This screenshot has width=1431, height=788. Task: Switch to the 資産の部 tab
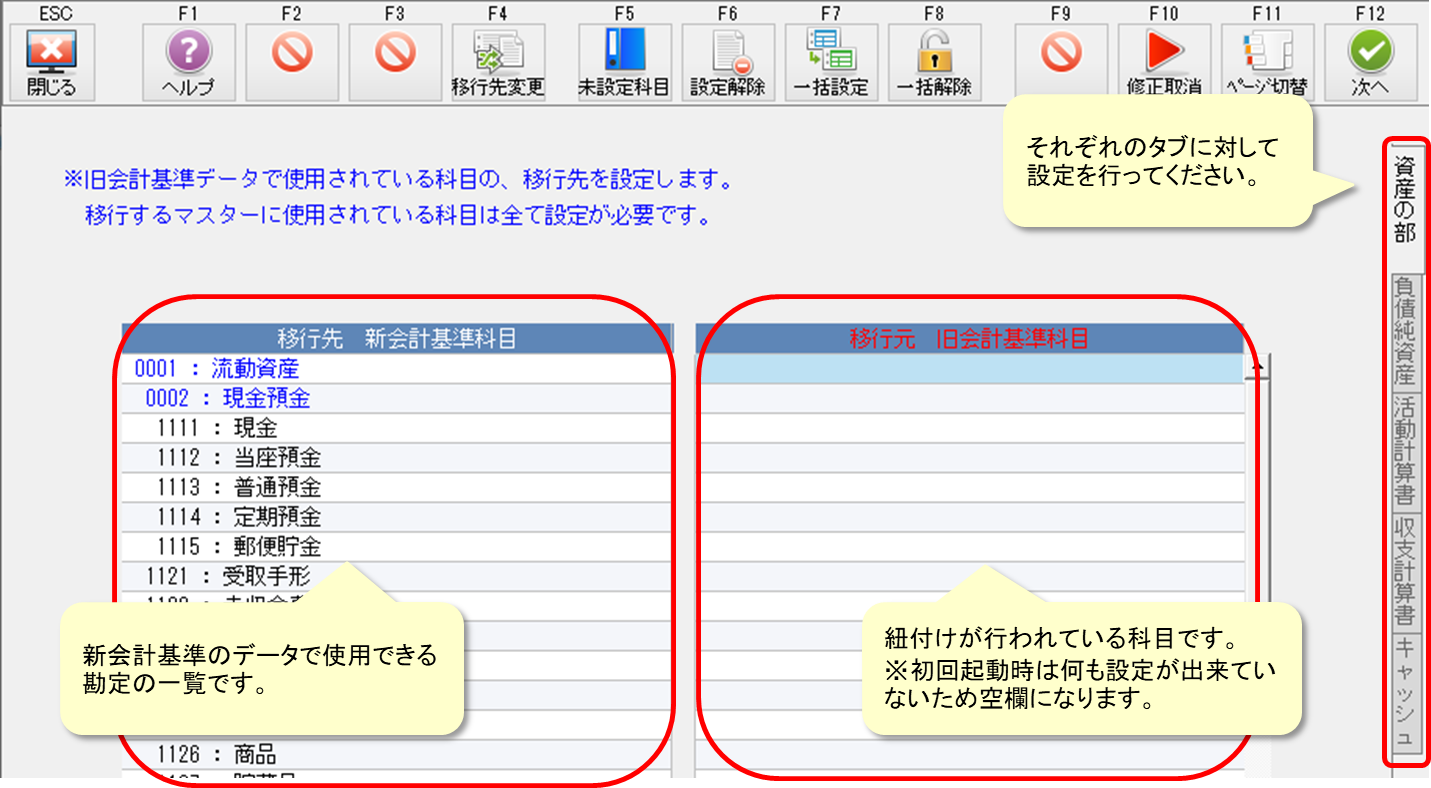coord(1405,200)
